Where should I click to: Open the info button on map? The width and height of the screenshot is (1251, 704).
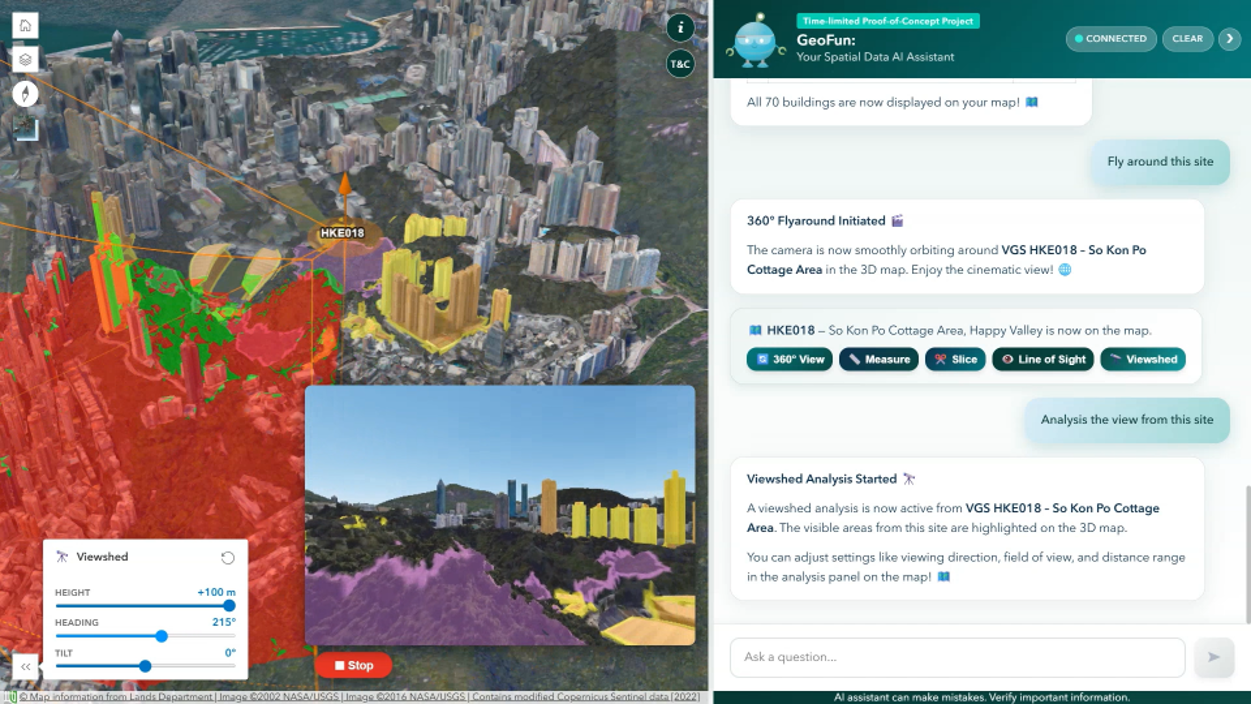680,28
